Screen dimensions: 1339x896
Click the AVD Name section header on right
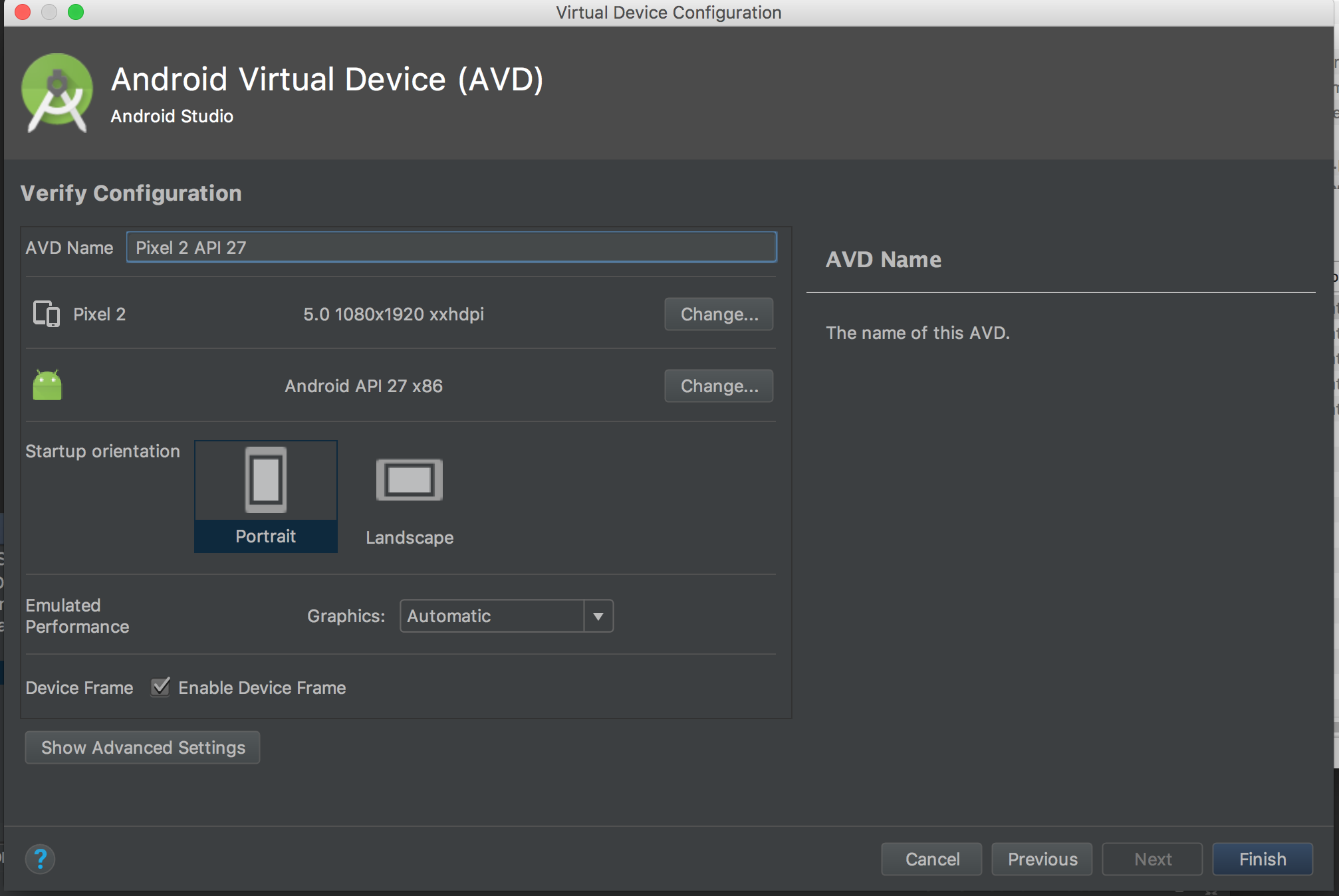pos(883,259)
